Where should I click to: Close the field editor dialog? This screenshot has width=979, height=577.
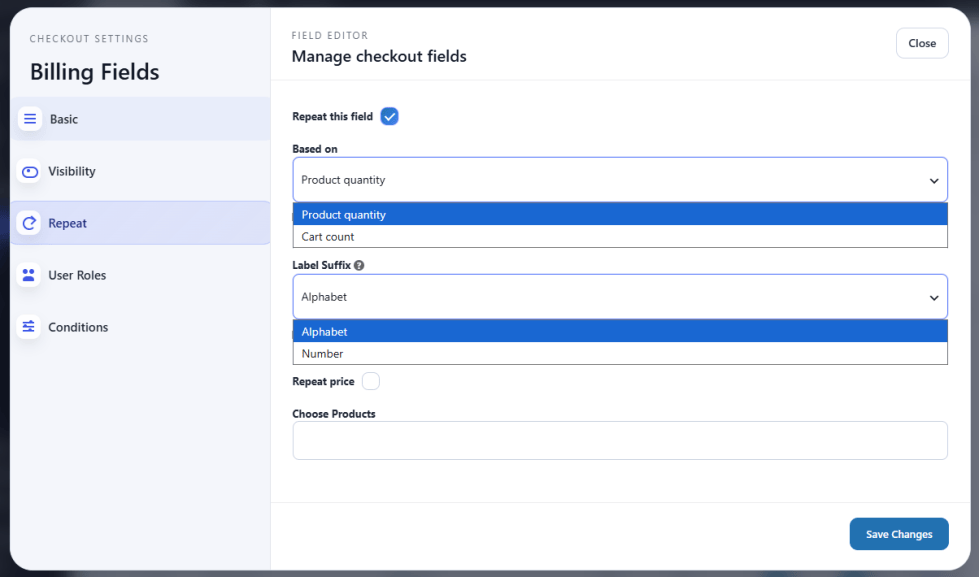click(x=922, y=43)
